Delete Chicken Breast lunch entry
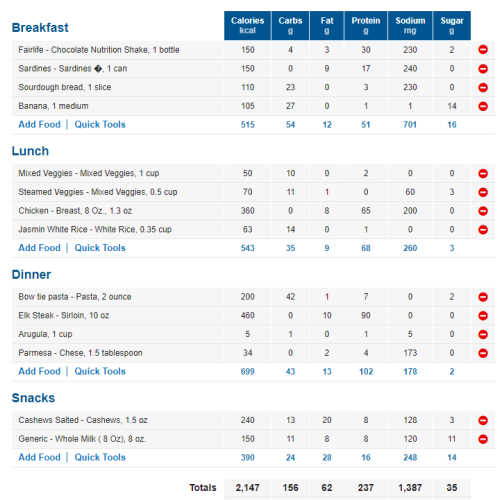This screenshot has height=500, width=502. pyautogui.click(x=483, y=211)
